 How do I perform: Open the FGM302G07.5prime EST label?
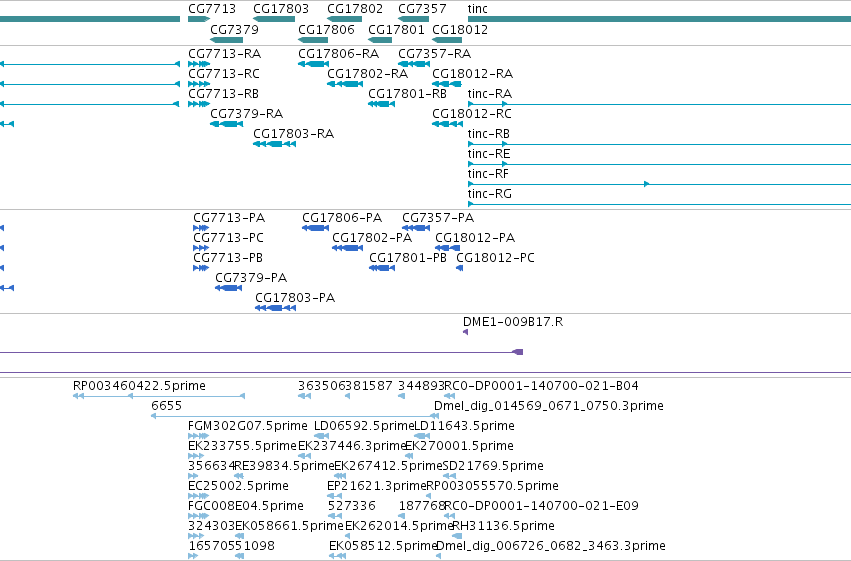[247, 426]
